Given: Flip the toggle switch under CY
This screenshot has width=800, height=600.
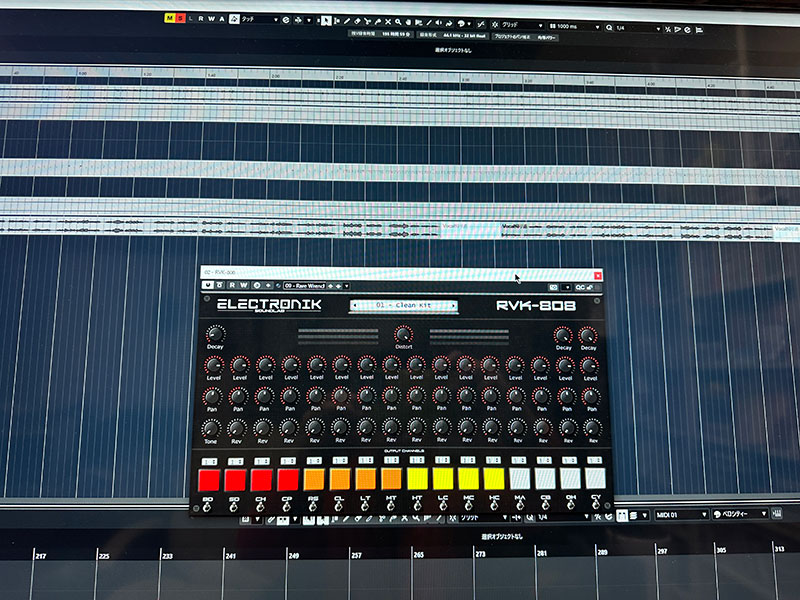Looking at the screenshot, I should coord(595,504).
